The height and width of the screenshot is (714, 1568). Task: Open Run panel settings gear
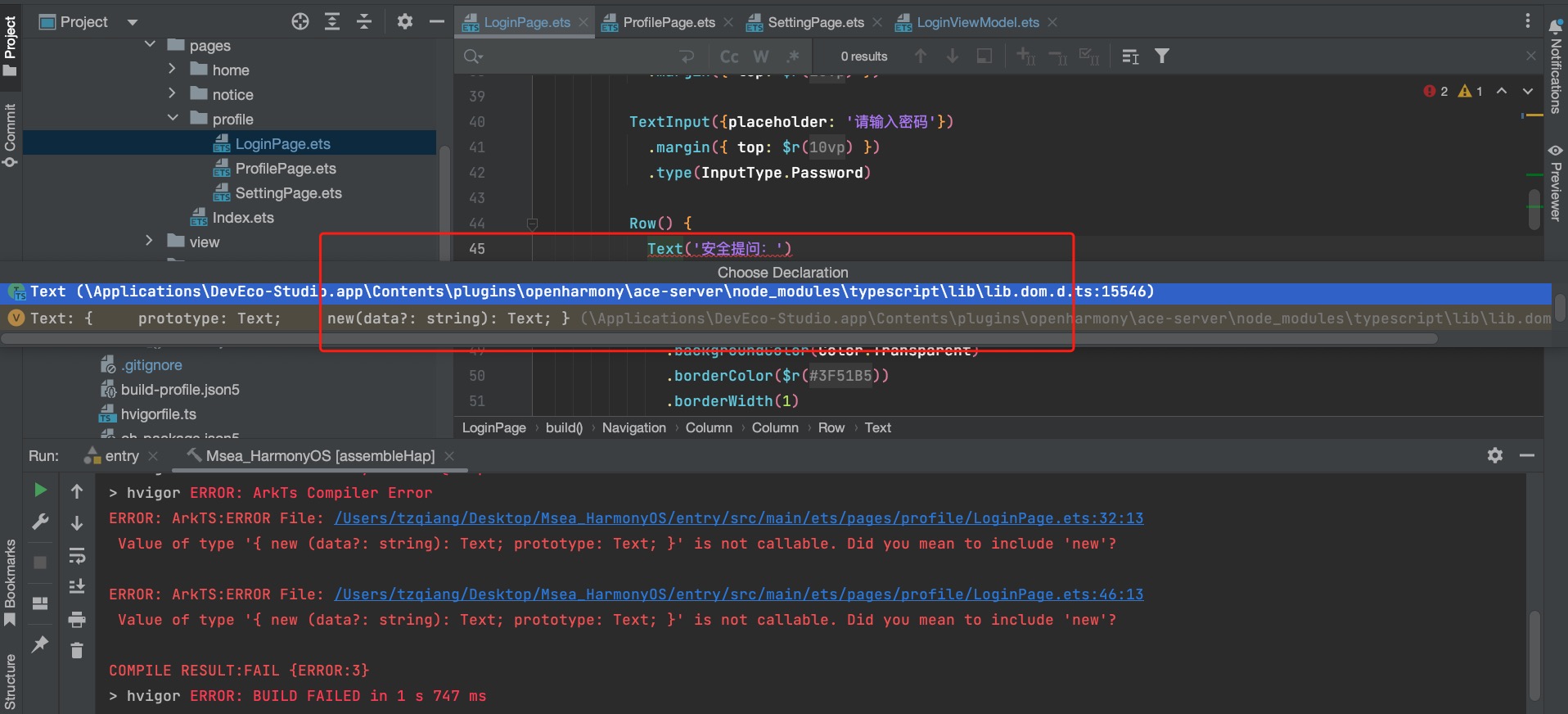point(1495,455)
